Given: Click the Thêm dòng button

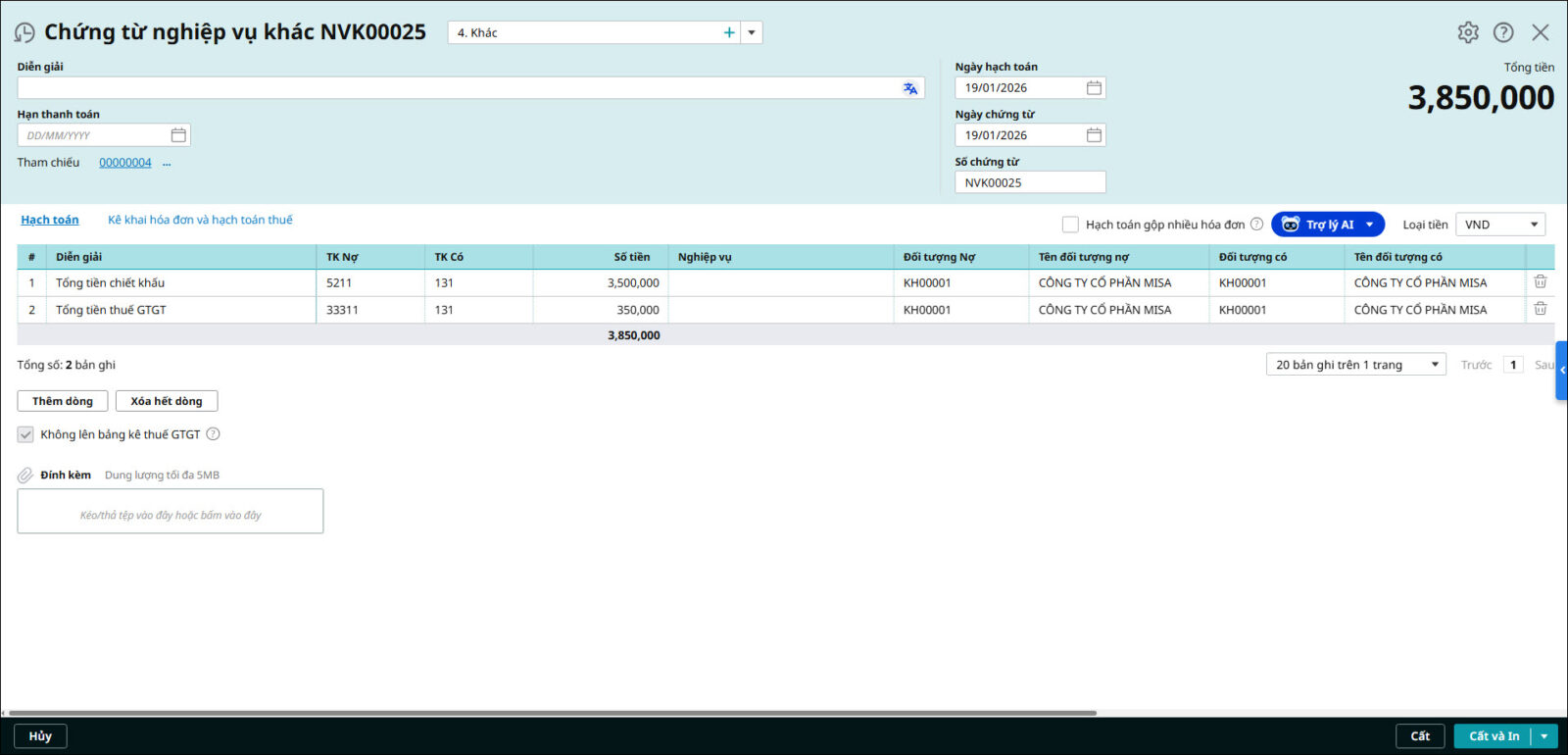Looking at the screenshot, I should pos(63,401).
